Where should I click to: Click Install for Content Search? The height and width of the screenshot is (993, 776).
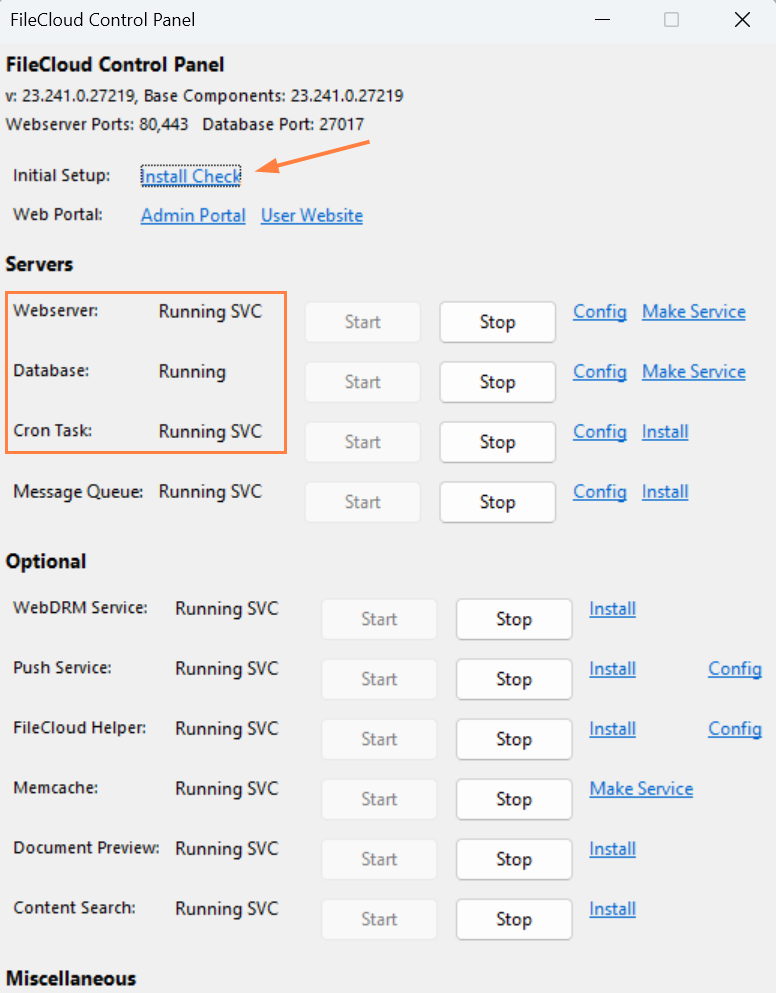click(x=612, y=908)
